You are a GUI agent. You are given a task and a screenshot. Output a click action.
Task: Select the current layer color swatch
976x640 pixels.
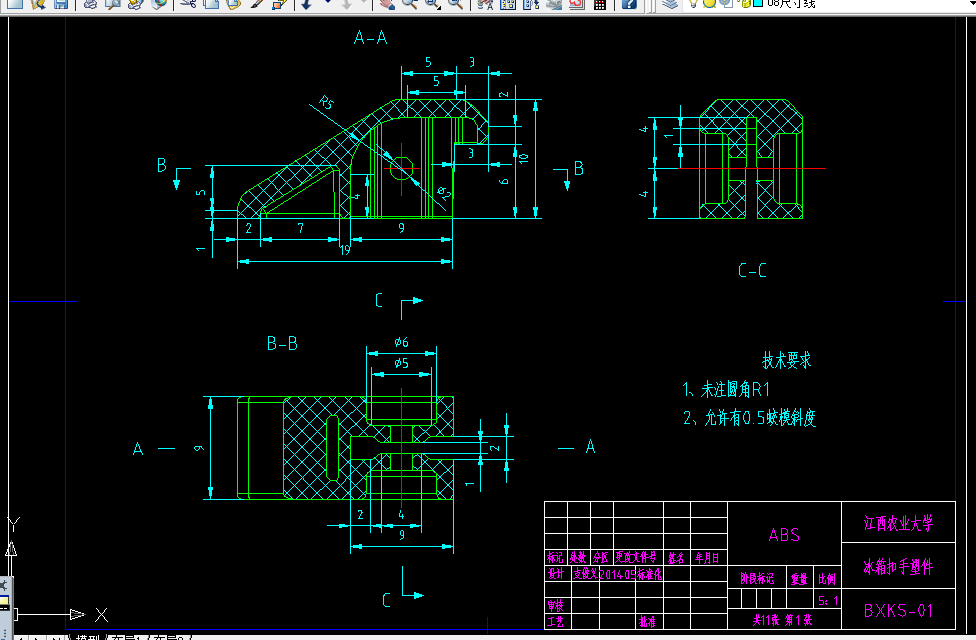[757, 6]
